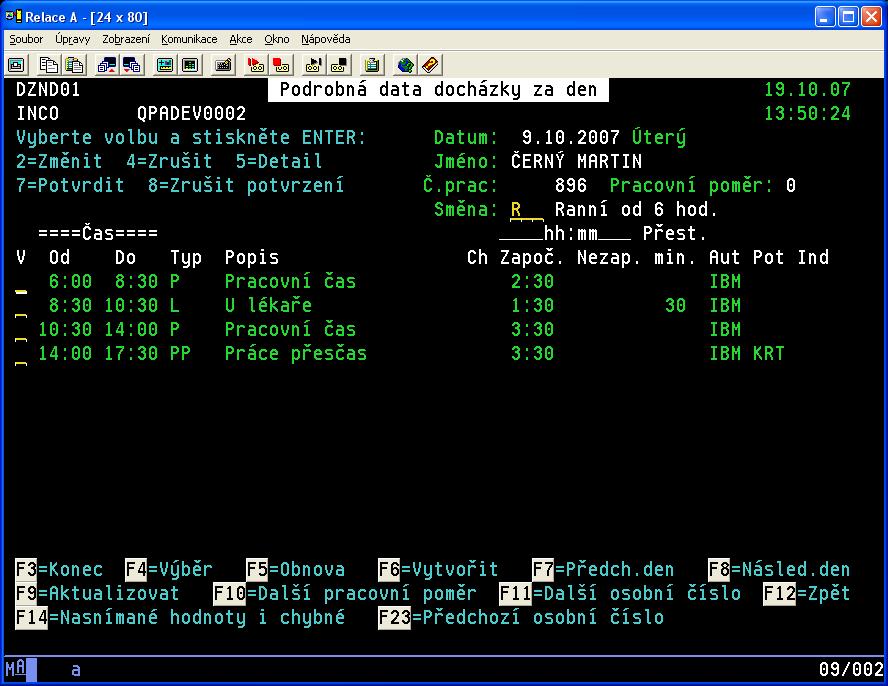Open the Komunikace menu
The width and height of the screenshot is (888, 686).
tap(189, 39)
